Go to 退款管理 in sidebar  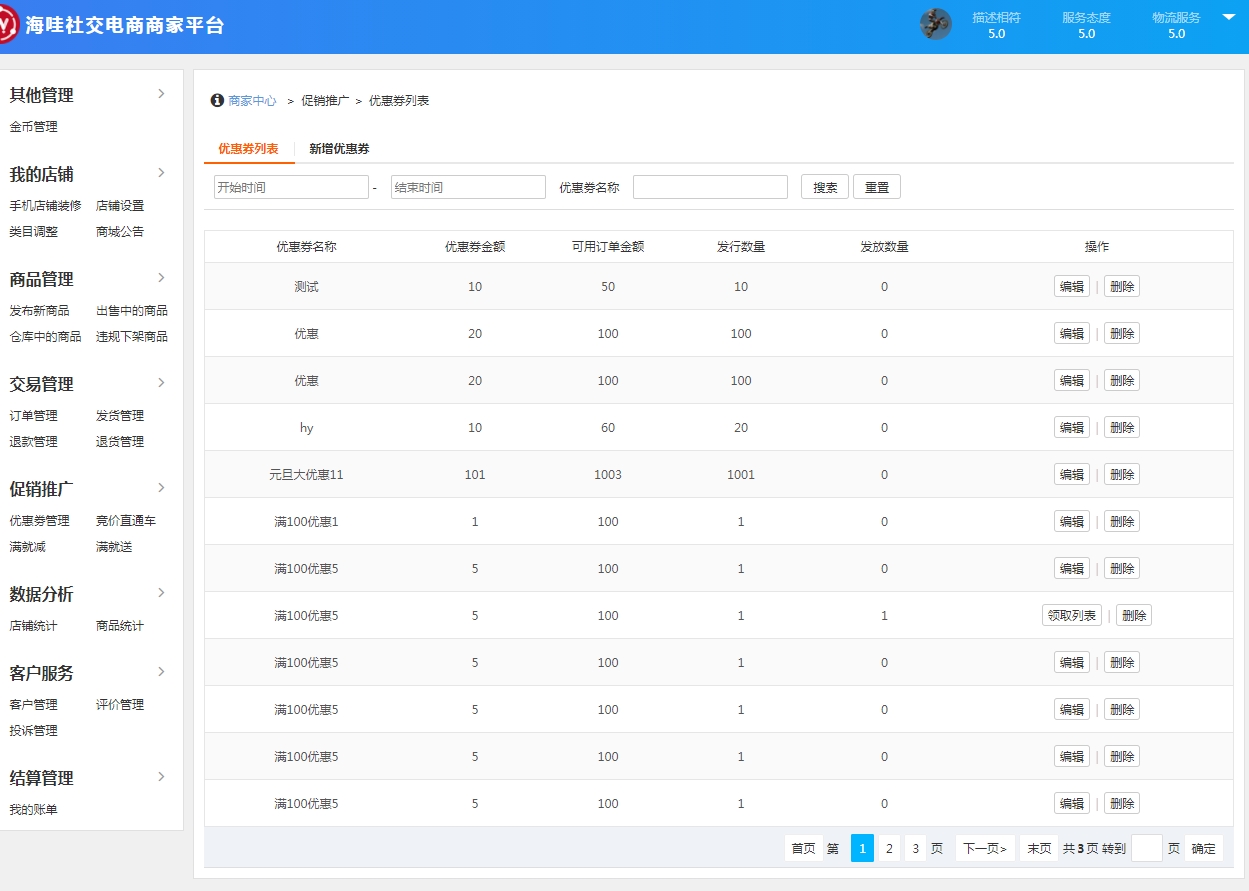(x=34, y=442)
